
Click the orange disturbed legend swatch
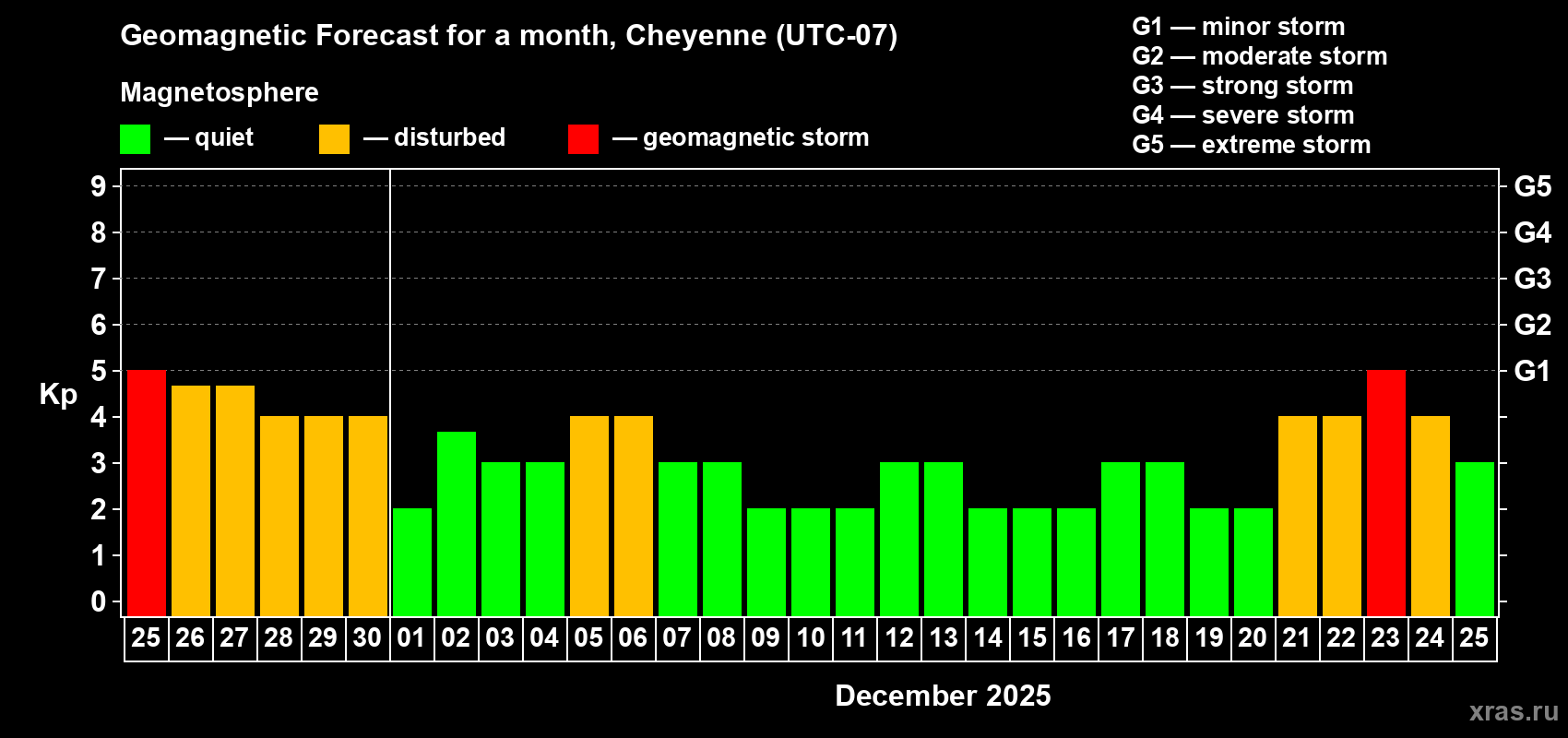coord(334,139)
